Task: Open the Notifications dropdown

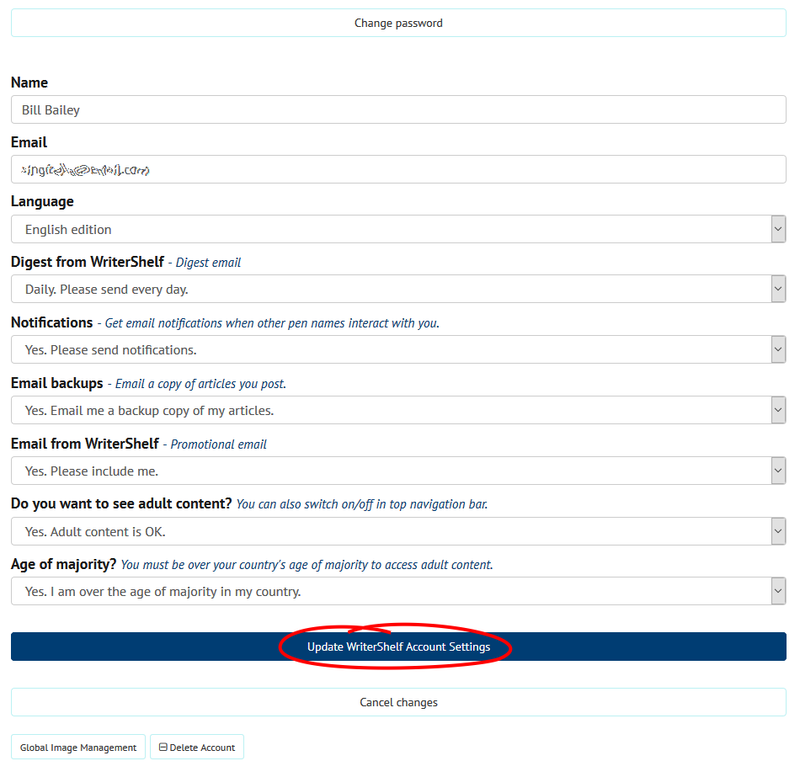Action: (x=398, y=349)
